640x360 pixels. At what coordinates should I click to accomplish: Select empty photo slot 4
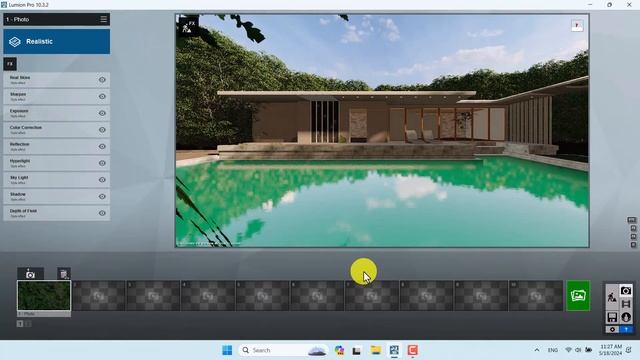[x=208, y=296]
